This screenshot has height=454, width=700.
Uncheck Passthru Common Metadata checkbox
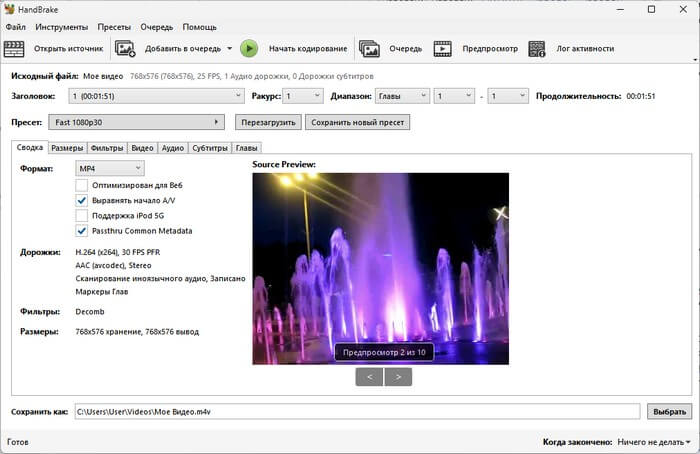click(x=81, y=231)
